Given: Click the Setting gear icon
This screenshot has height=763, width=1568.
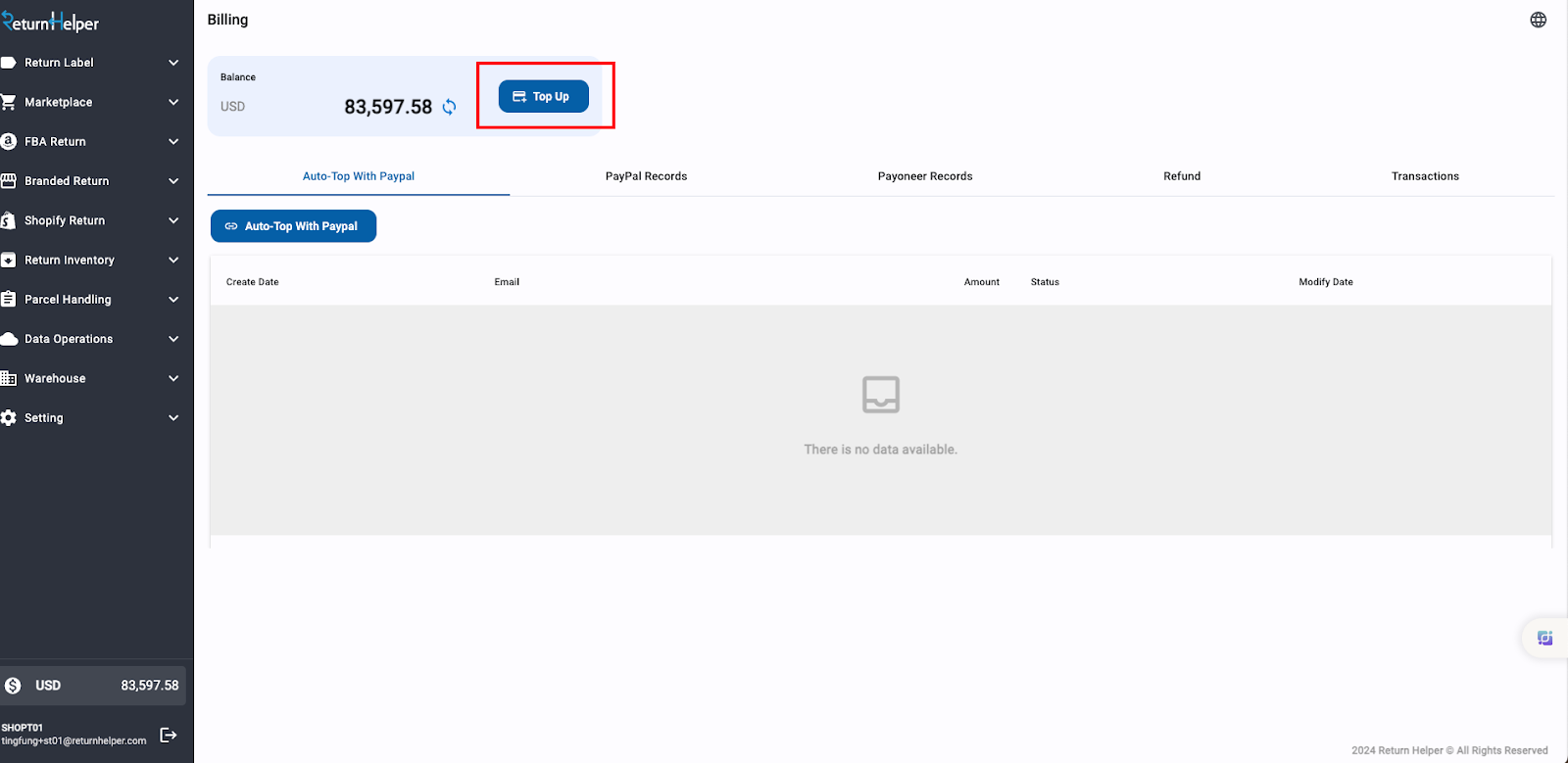Looking at the screenshot, I should tap(9, 418).
